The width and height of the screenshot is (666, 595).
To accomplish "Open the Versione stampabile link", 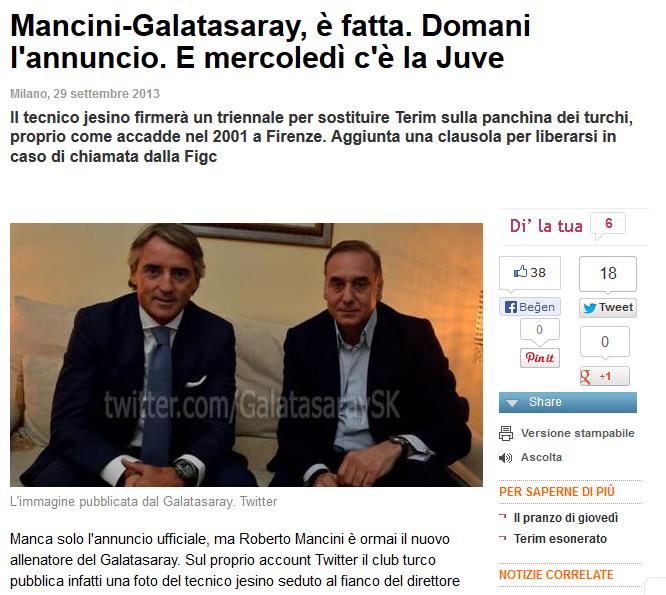I will (x=578, y=433).
